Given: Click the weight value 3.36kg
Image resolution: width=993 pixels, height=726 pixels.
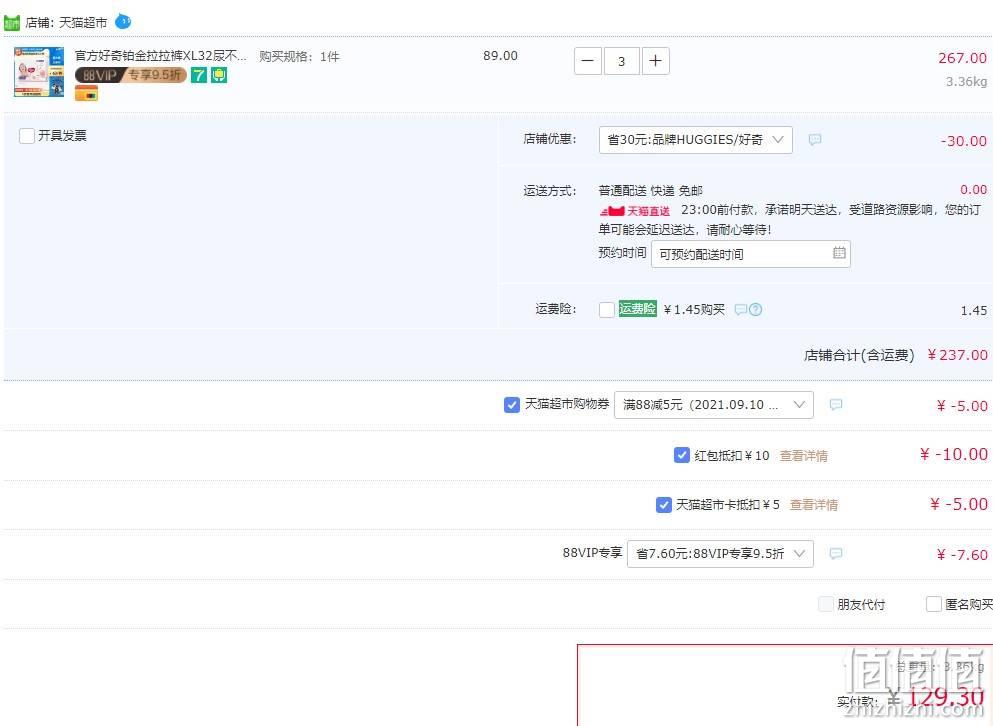Looking at the screenshot, I should (x=966, y=82).
